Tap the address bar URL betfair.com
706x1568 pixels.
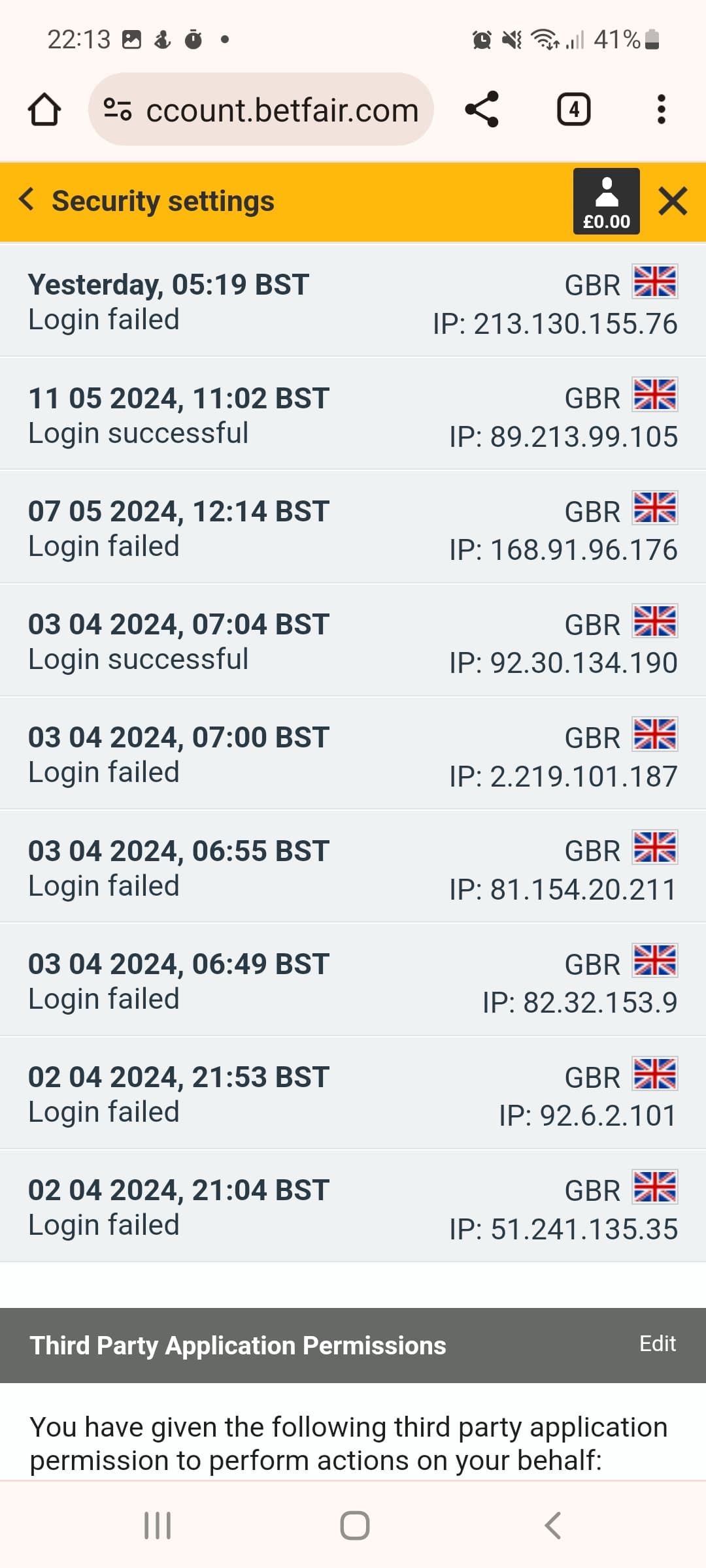(282, 110)
